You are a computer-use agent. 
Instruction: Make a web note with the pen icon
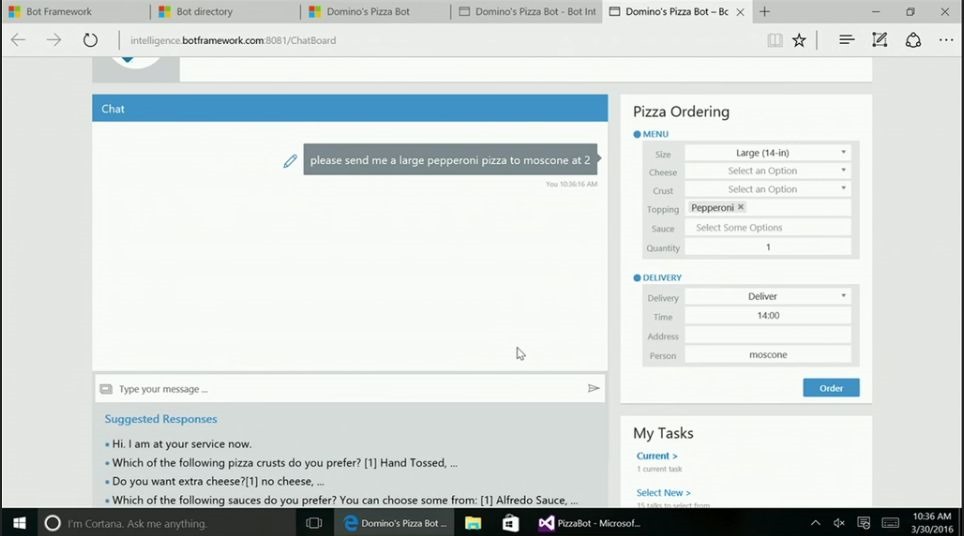pos(879,41)
